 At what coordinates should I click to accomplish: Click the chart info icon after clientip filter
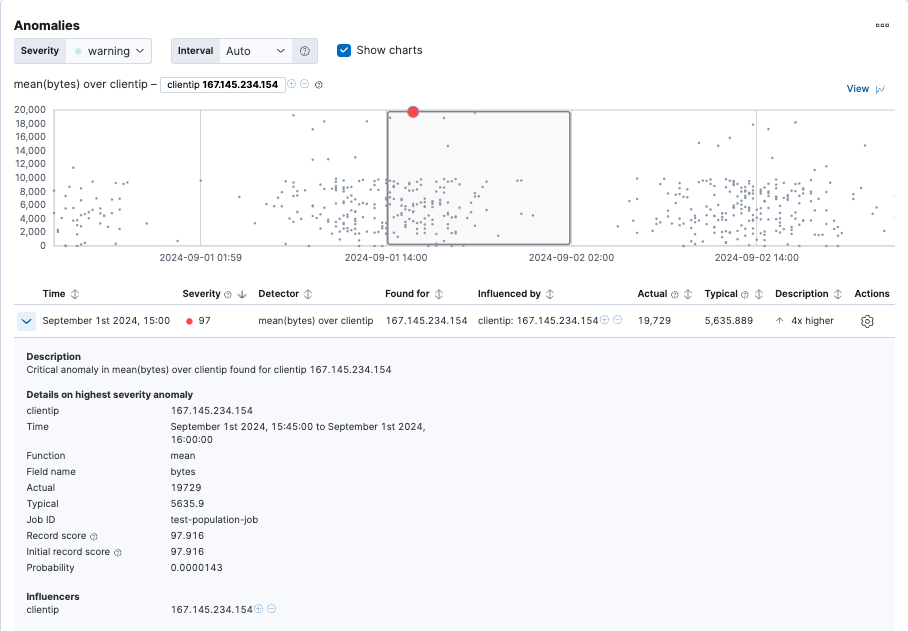319,85
